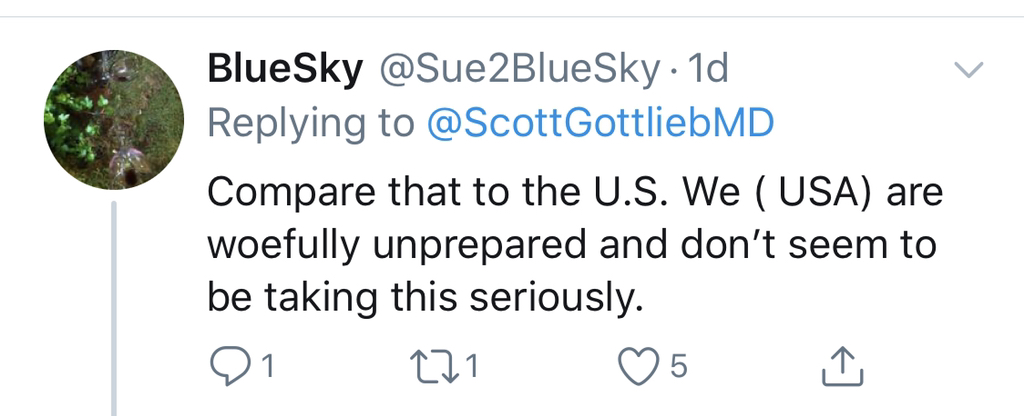Open BlueSky's round profile avatar
The width and height of the screenshot is (1024, 416).
click(x=114, y=120)
